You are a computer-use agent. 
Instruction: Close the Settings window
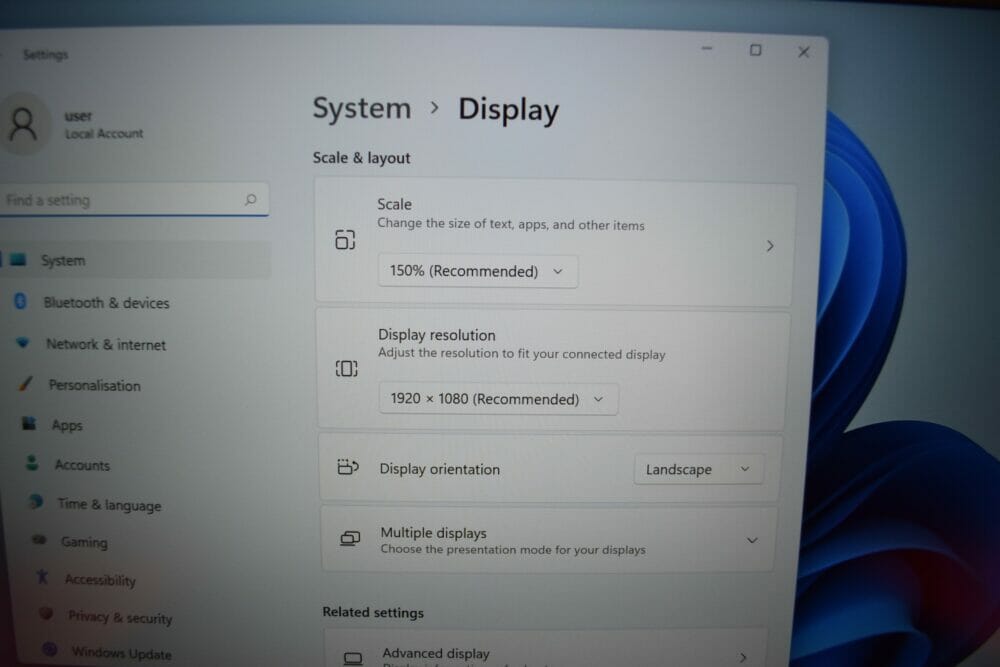[x=804, y=52]
